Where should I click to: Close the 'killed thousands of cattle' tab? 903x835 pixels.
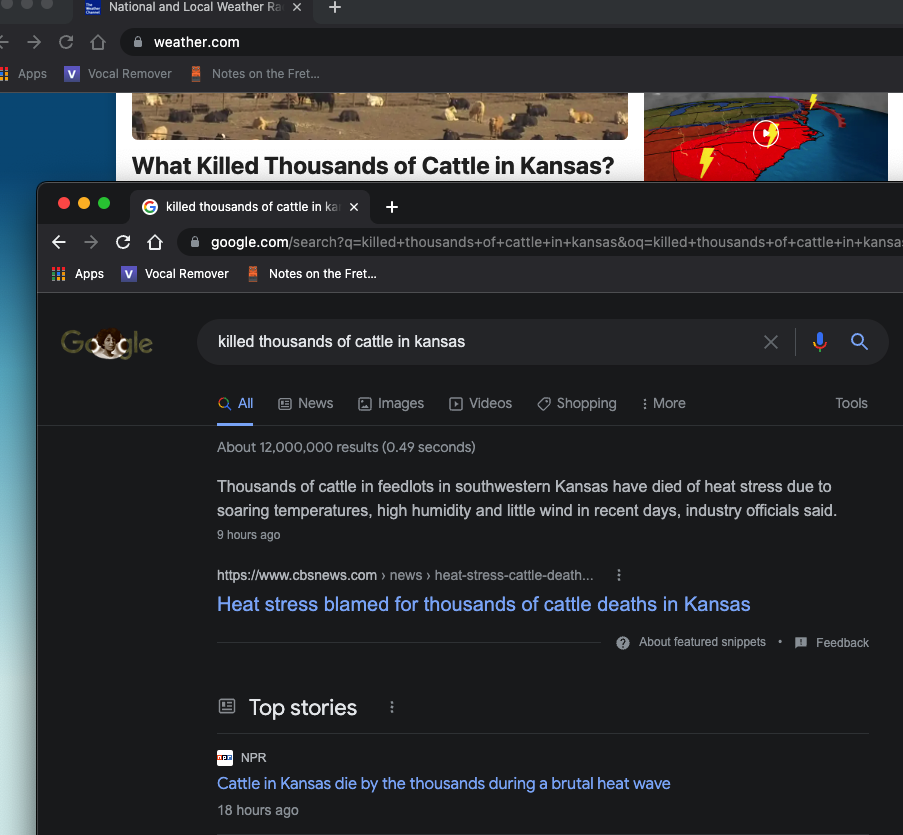[354, 207]
